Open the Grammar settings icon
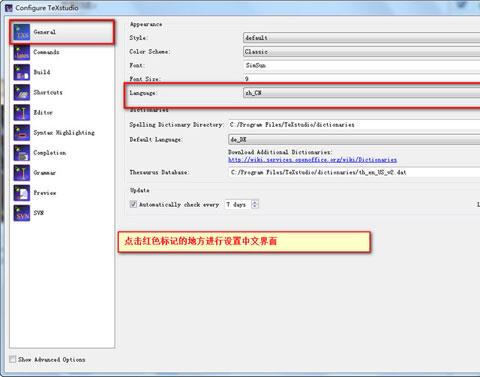Image resolution: width=480 pixels, height=377 pixels. pos(22,173)
